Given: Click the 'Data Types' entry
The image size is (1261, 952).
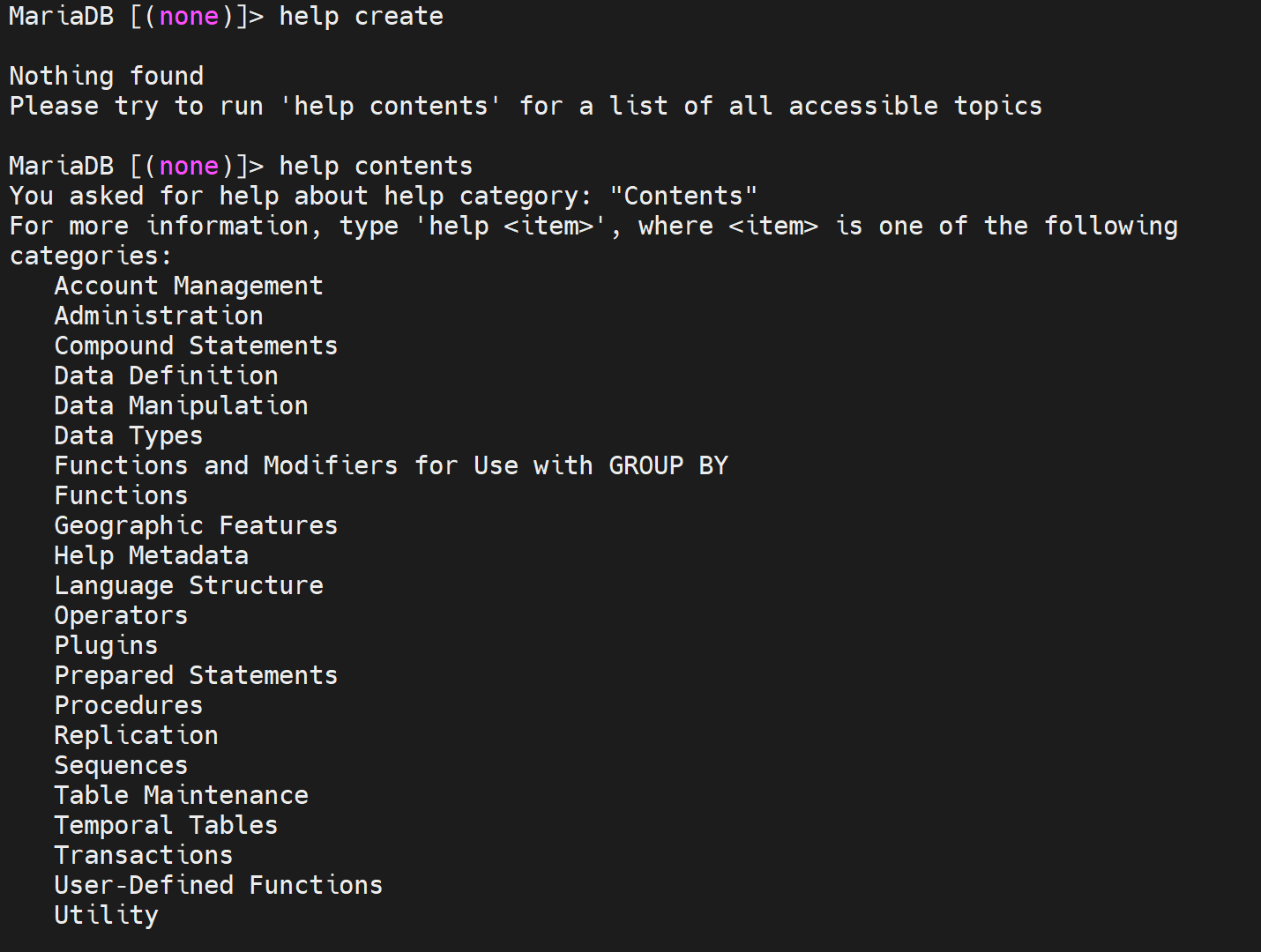Looking at the screenshot, I should [128, 435].
